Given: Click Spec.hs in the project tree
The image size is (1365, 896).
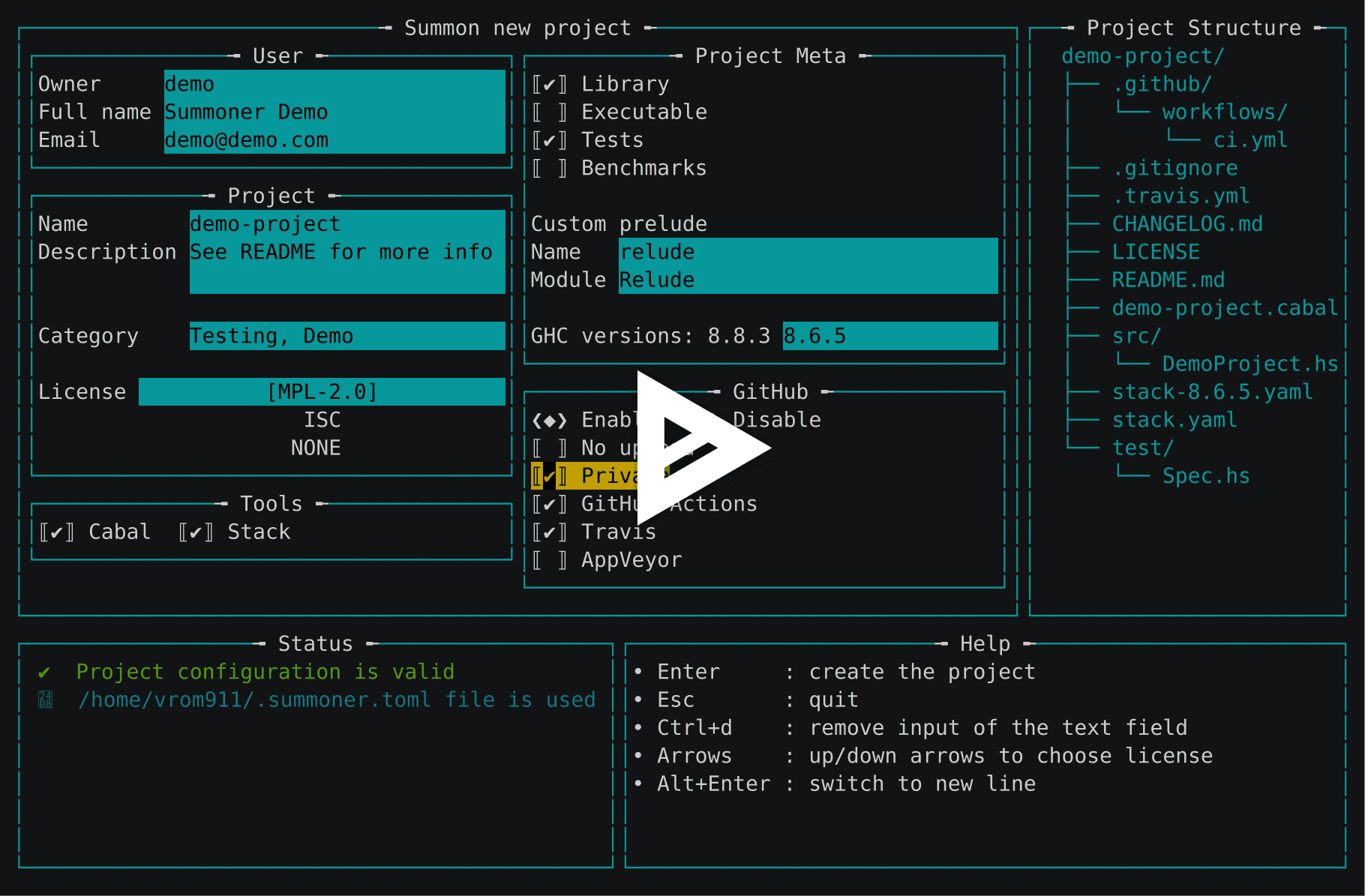Looking at the screenshot, I should pos(1206,476).
